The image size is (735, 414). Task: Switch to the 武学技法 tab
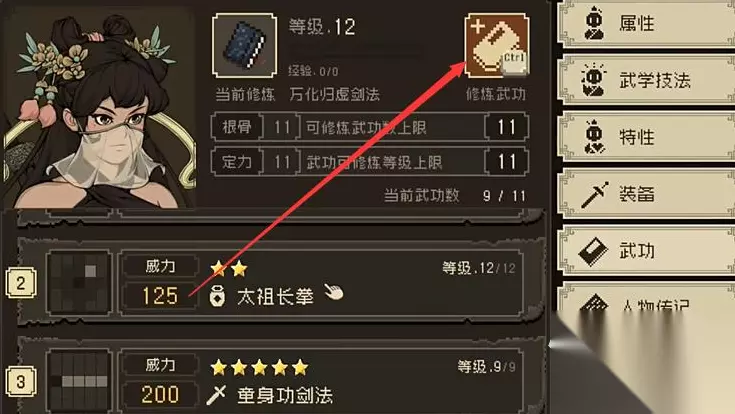coord(646,80)
